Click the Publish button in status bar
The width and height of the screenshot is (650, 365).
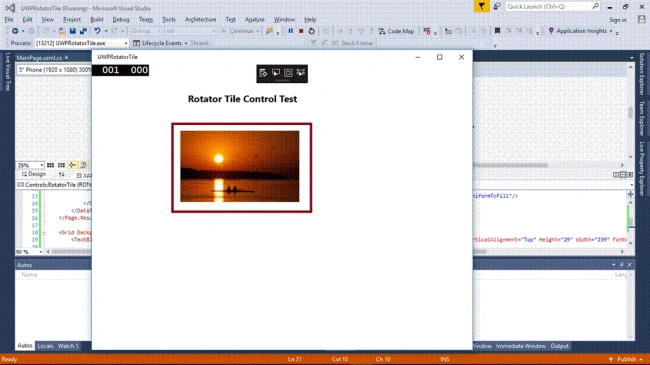(626, 359)
